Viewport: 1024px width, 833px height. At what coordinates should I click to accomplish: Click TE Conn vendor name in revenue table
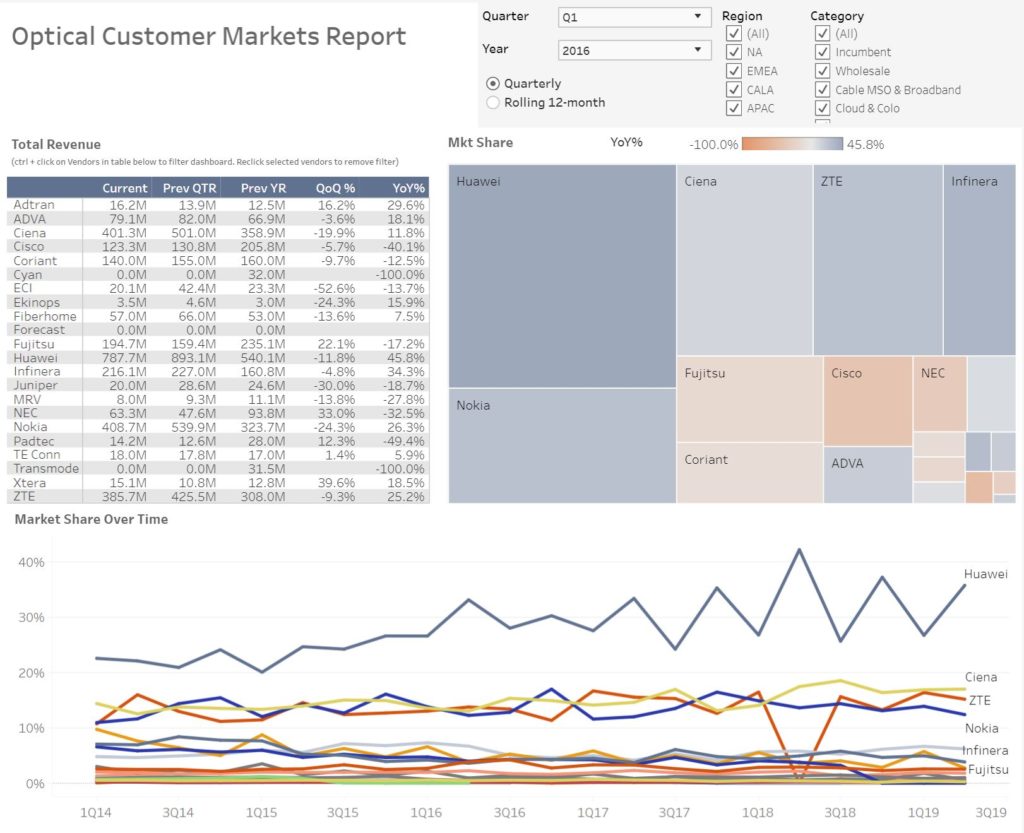(x=37, y=455)
